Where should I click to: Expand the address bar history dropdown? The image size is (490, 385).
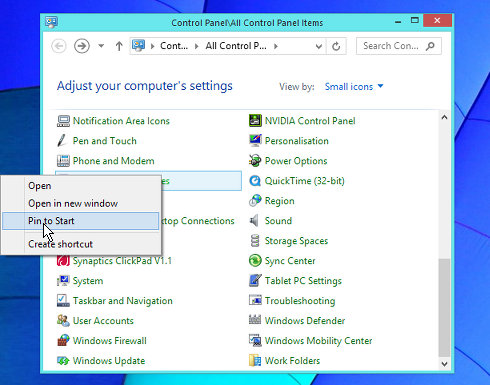click(x=319, y=46)
